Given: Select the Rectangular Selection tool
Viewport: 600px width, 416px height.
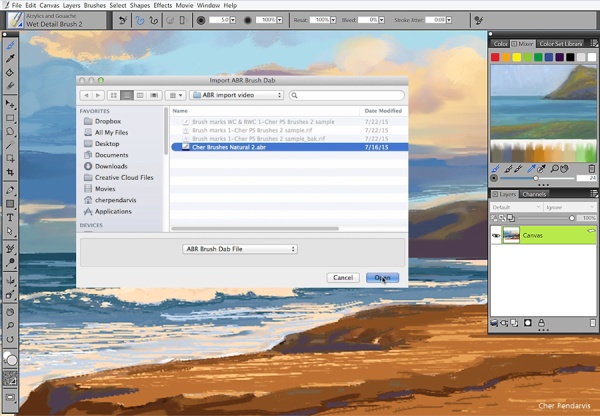Looking at the screenshot, I should (x=10, y=118).
